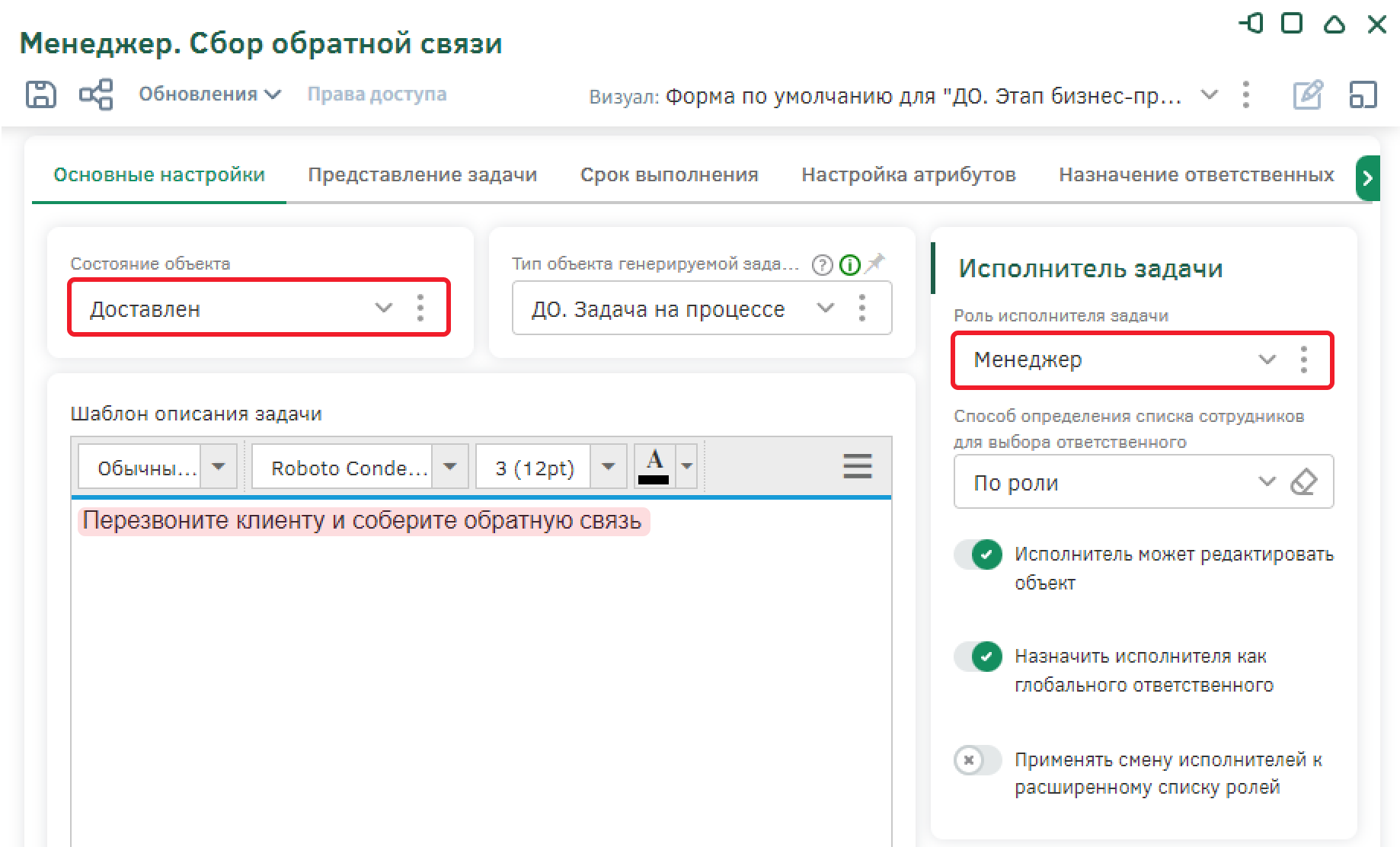1400x847 pixels.
Task: Open the 'Обновления' menu
Action: 209,94
